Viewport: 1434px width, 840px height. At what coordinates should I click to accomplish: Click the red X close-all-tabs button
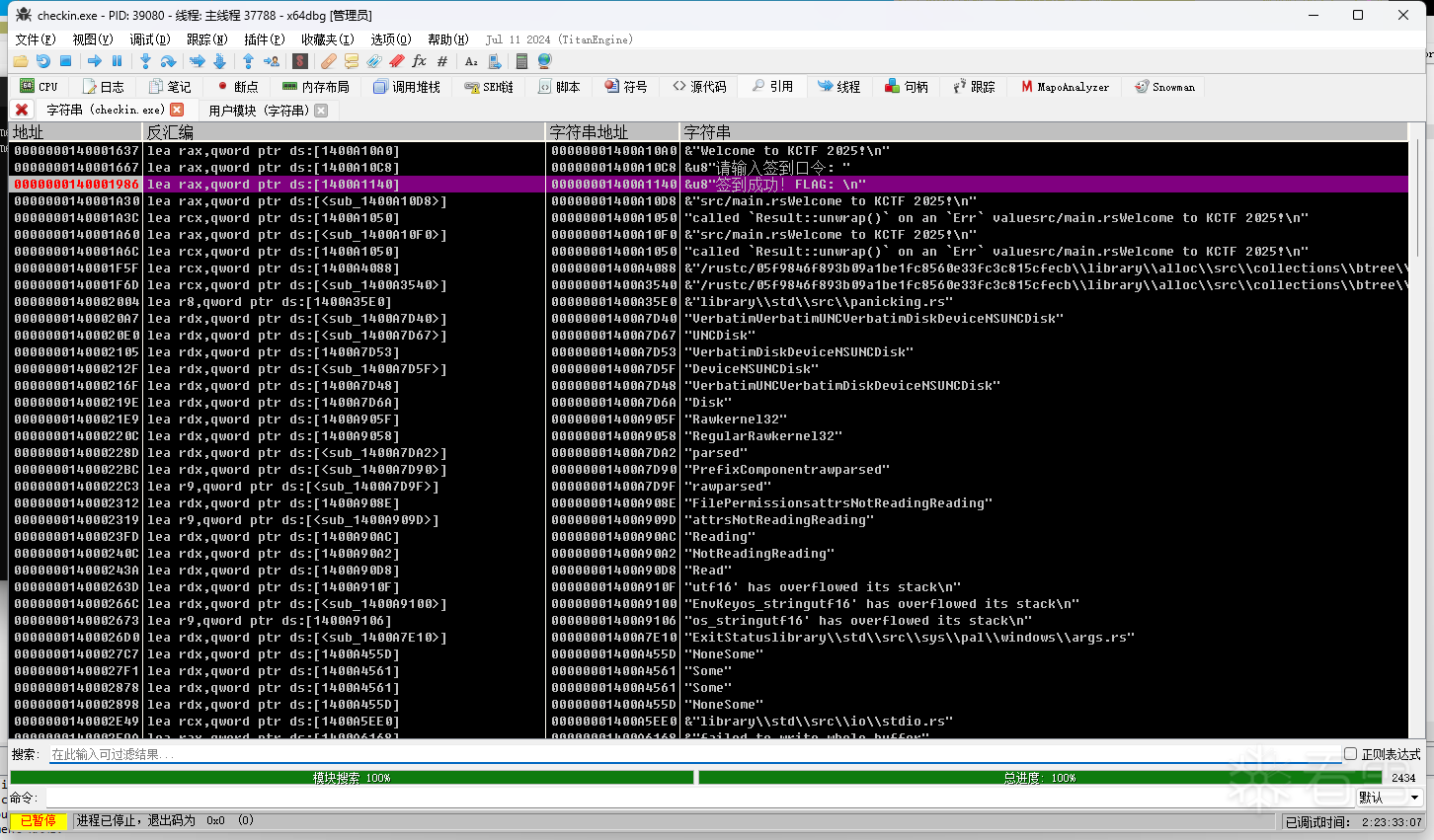22,110
